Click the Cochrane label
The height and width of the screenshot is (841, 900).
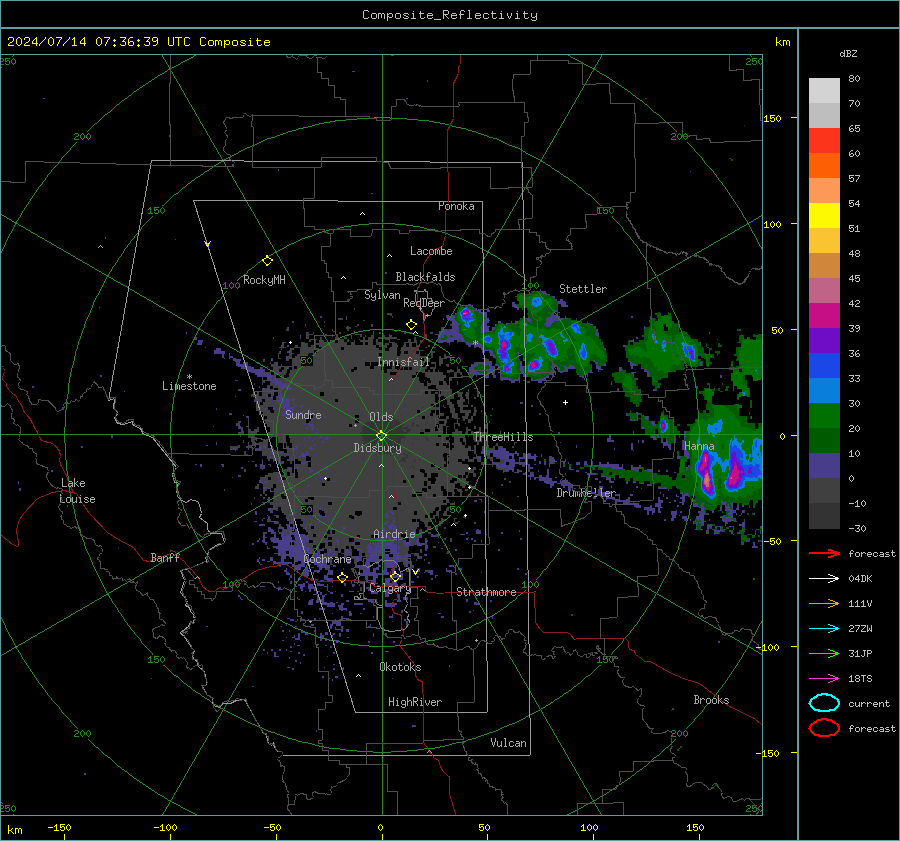[327, 559]
